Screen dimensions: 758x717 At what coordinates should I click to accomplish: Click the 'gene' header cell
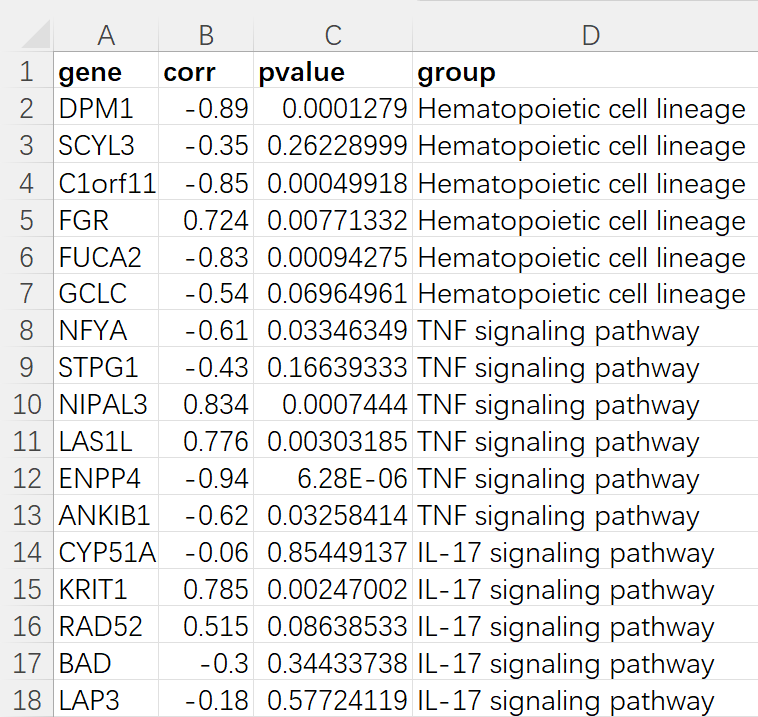(x=106, y=72)
